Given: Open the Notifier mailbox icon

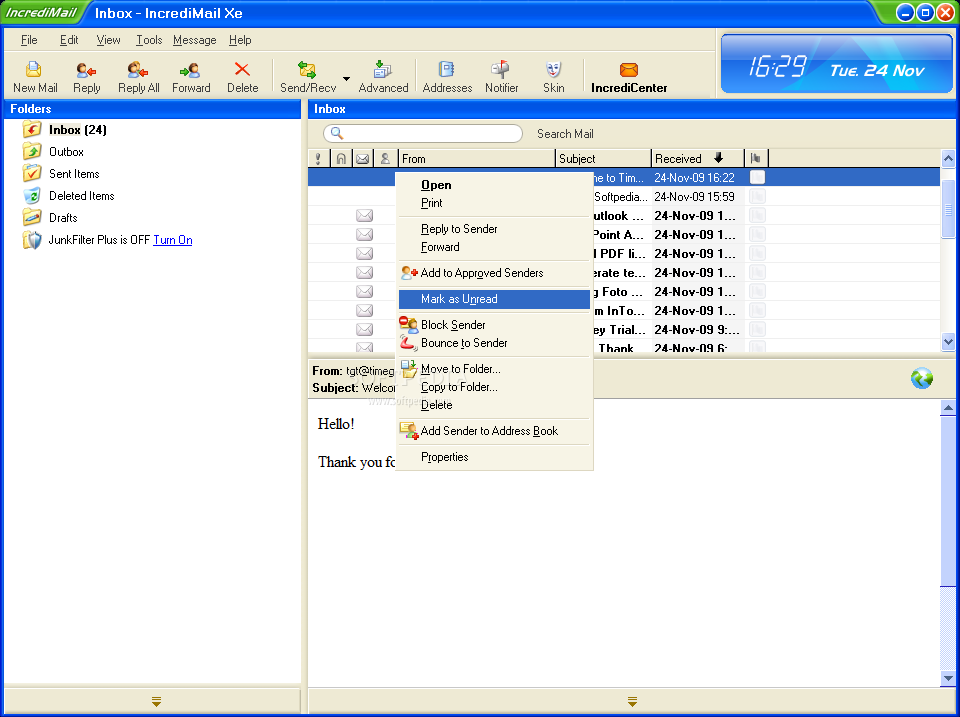Looking at the screenshot, I should click(x=501, y=70).
